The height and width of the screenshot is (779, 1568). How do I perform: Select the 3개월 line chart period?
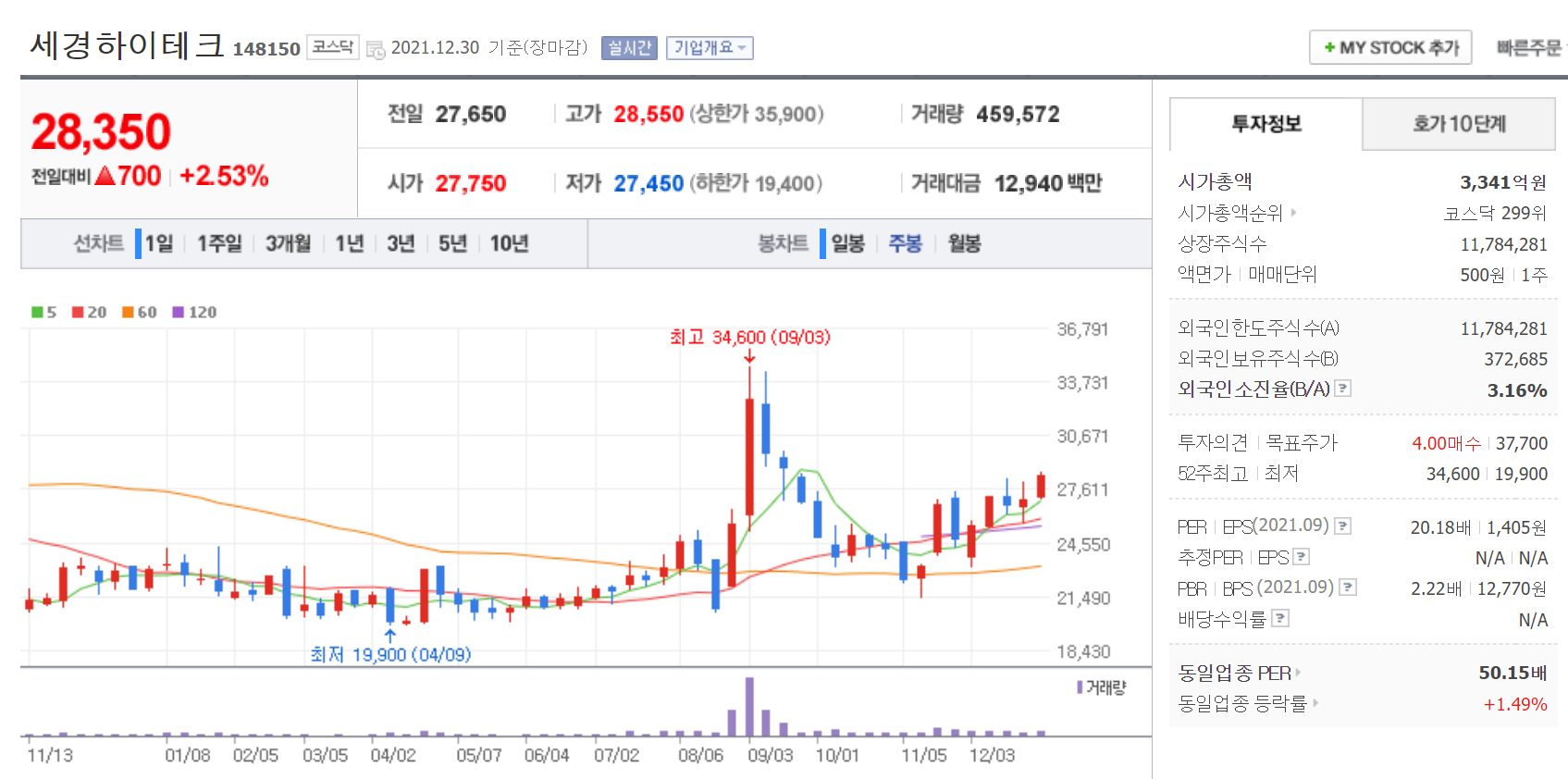tap(288, 243)
